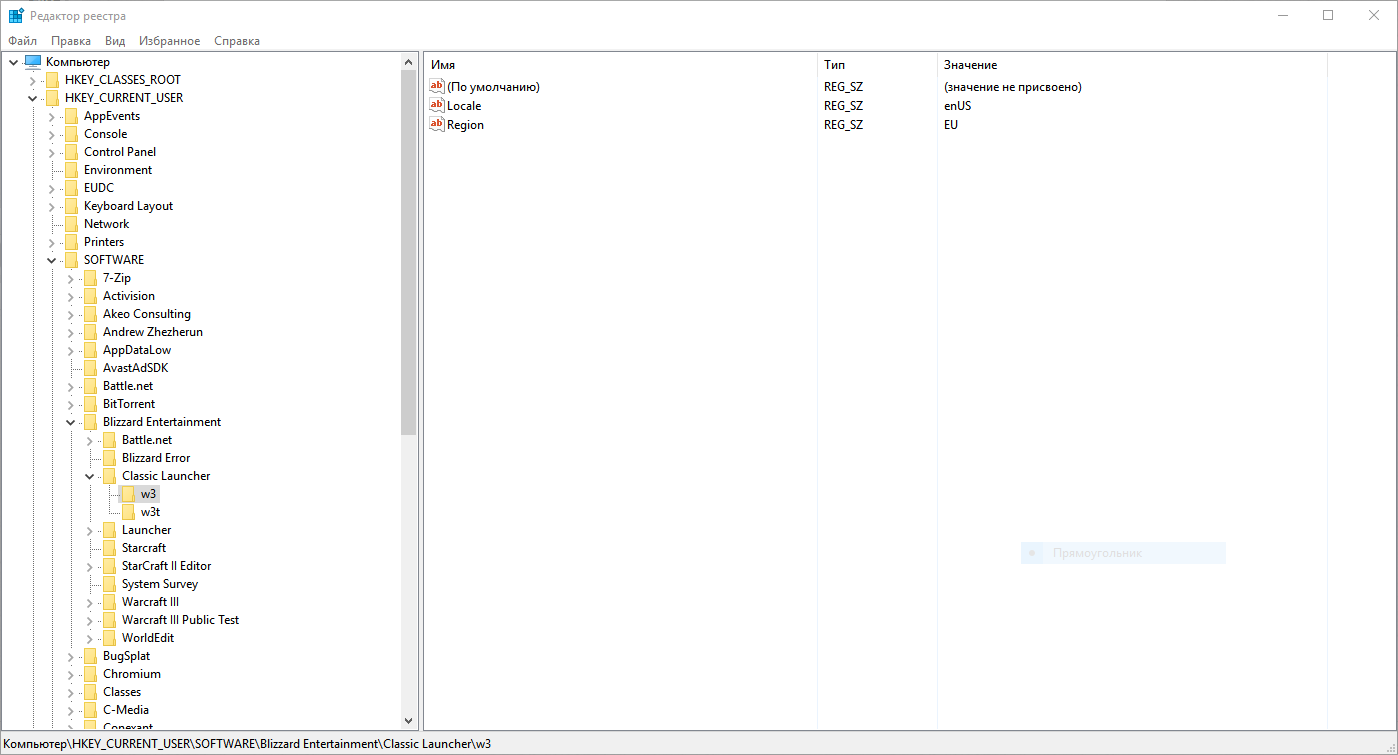Click the enUS value of Locale
The height and width of the screenshot is (755, 1398).
[x=957, y=105]
